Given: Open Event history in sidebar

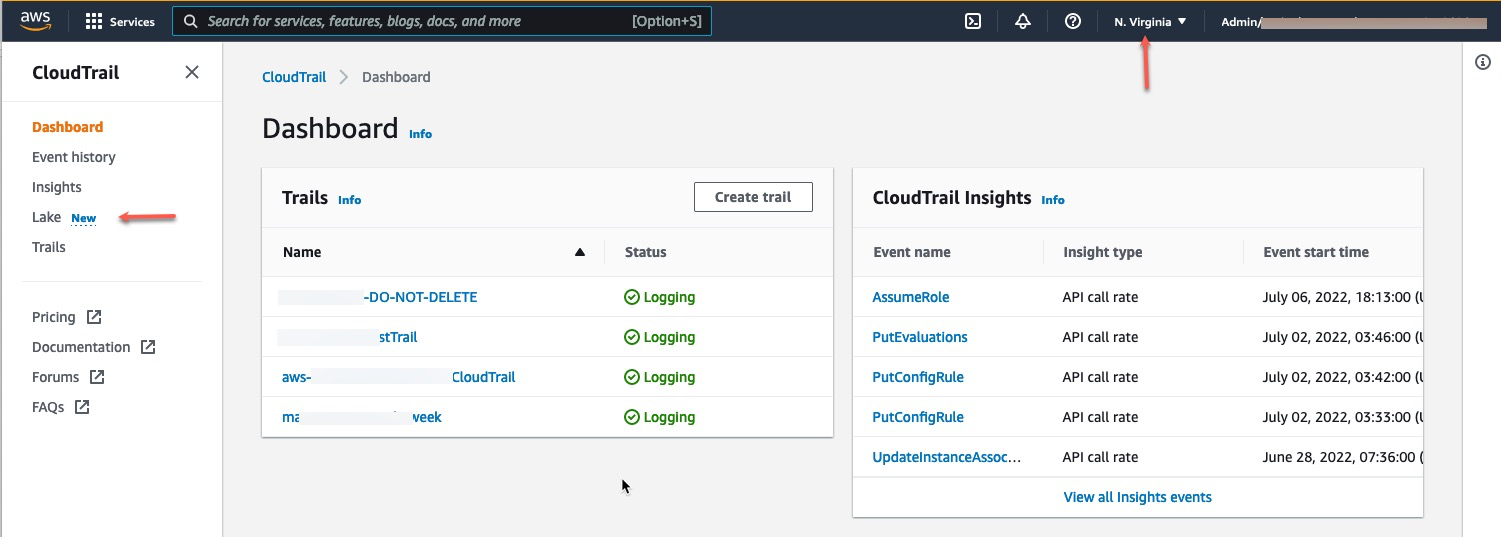Looking at the screenshot, I should point(74,157).
